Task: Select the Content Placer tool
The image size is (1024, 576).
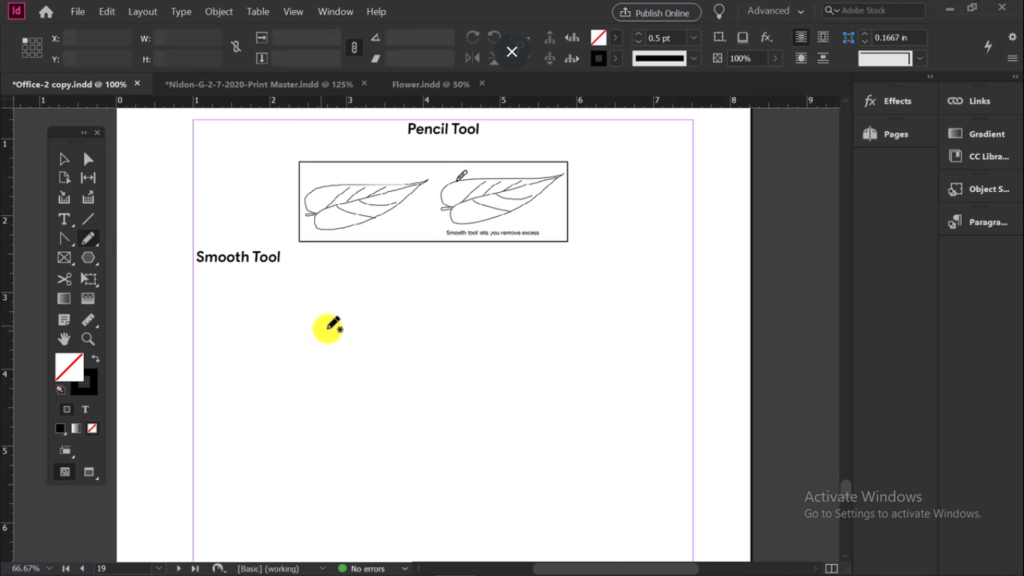Action: (88, 197)
